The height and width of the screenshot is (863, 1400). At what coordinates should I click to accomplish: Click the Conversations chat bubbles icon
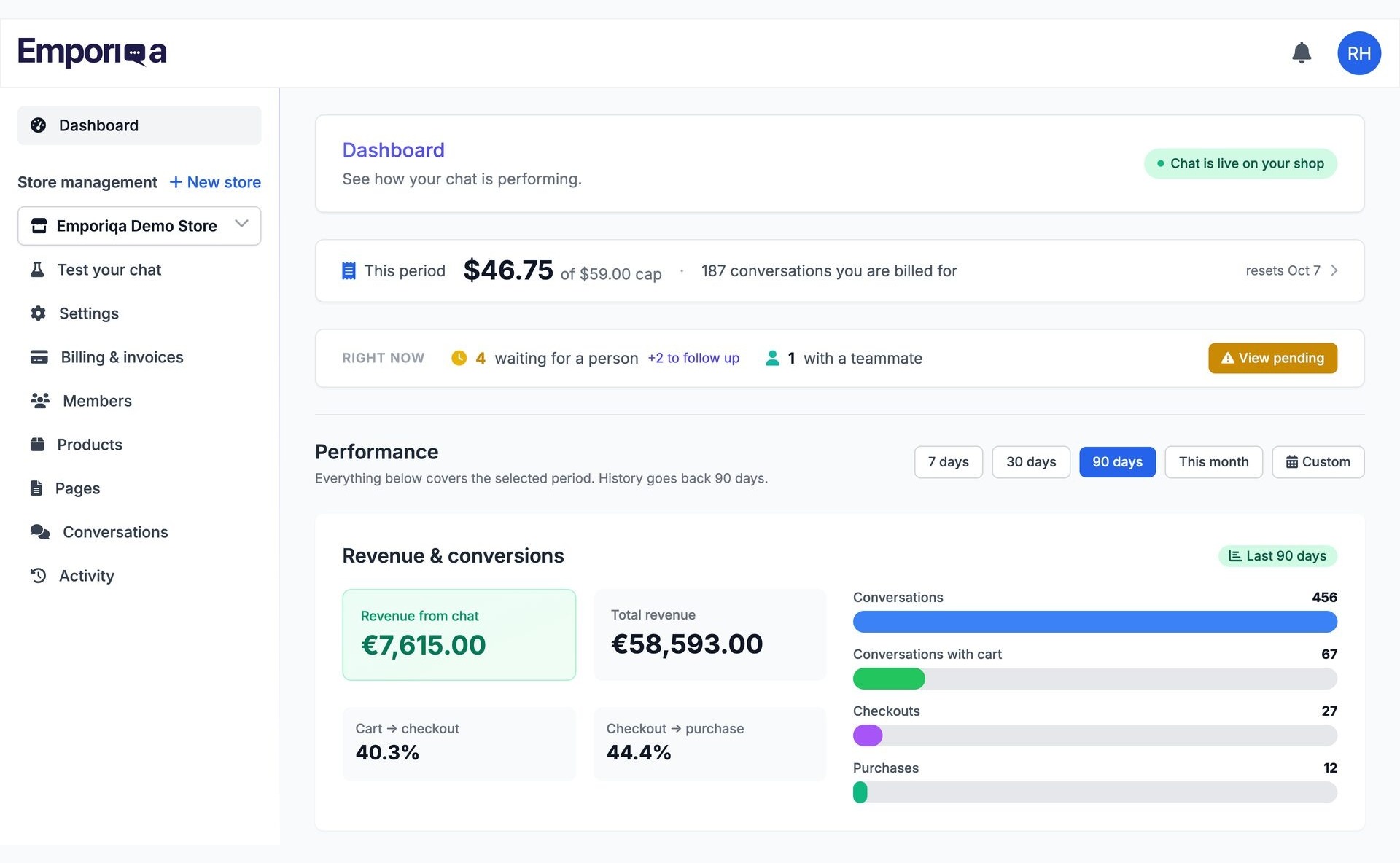(40, 532)
